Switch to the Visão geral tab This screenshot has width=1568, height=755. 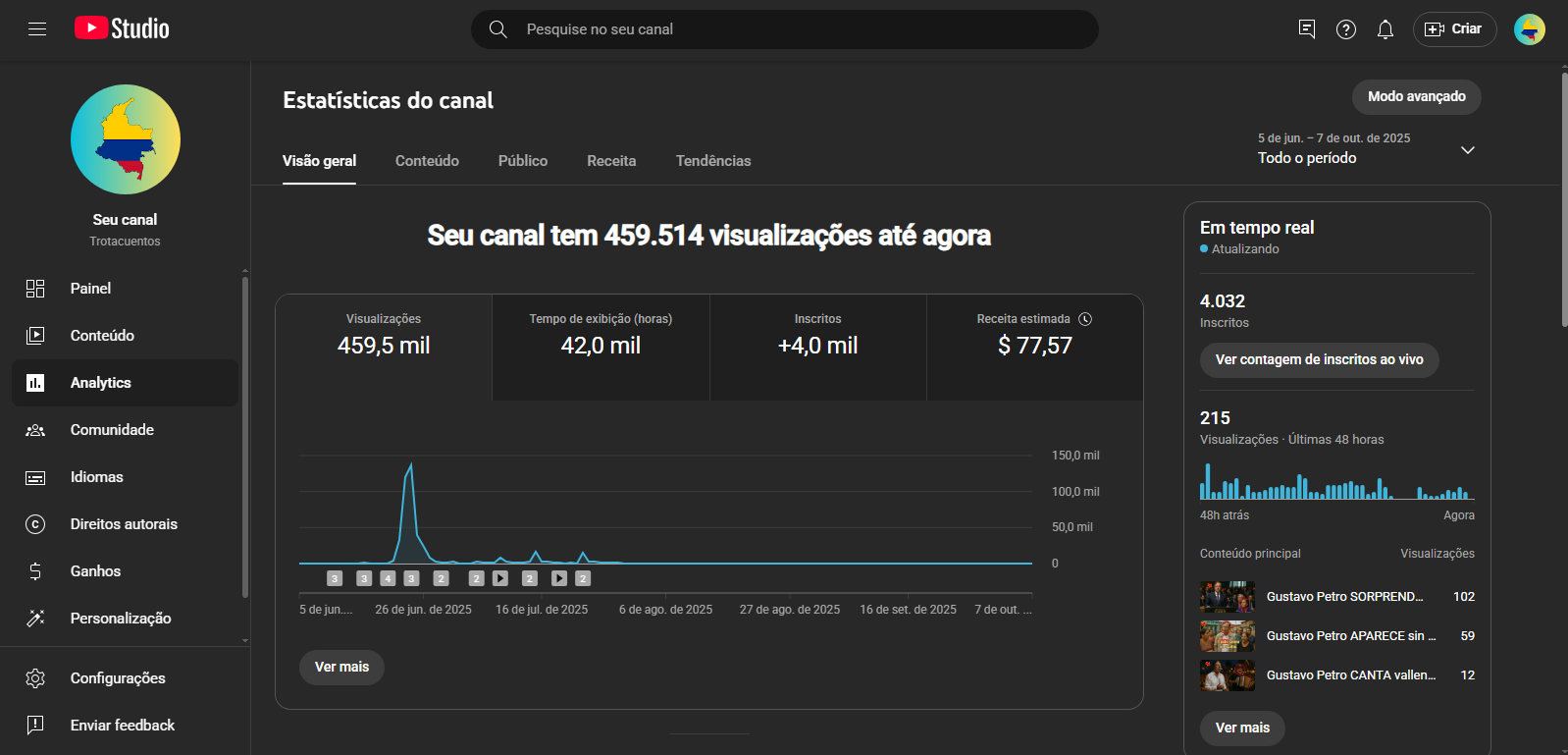tap(319, 161)
